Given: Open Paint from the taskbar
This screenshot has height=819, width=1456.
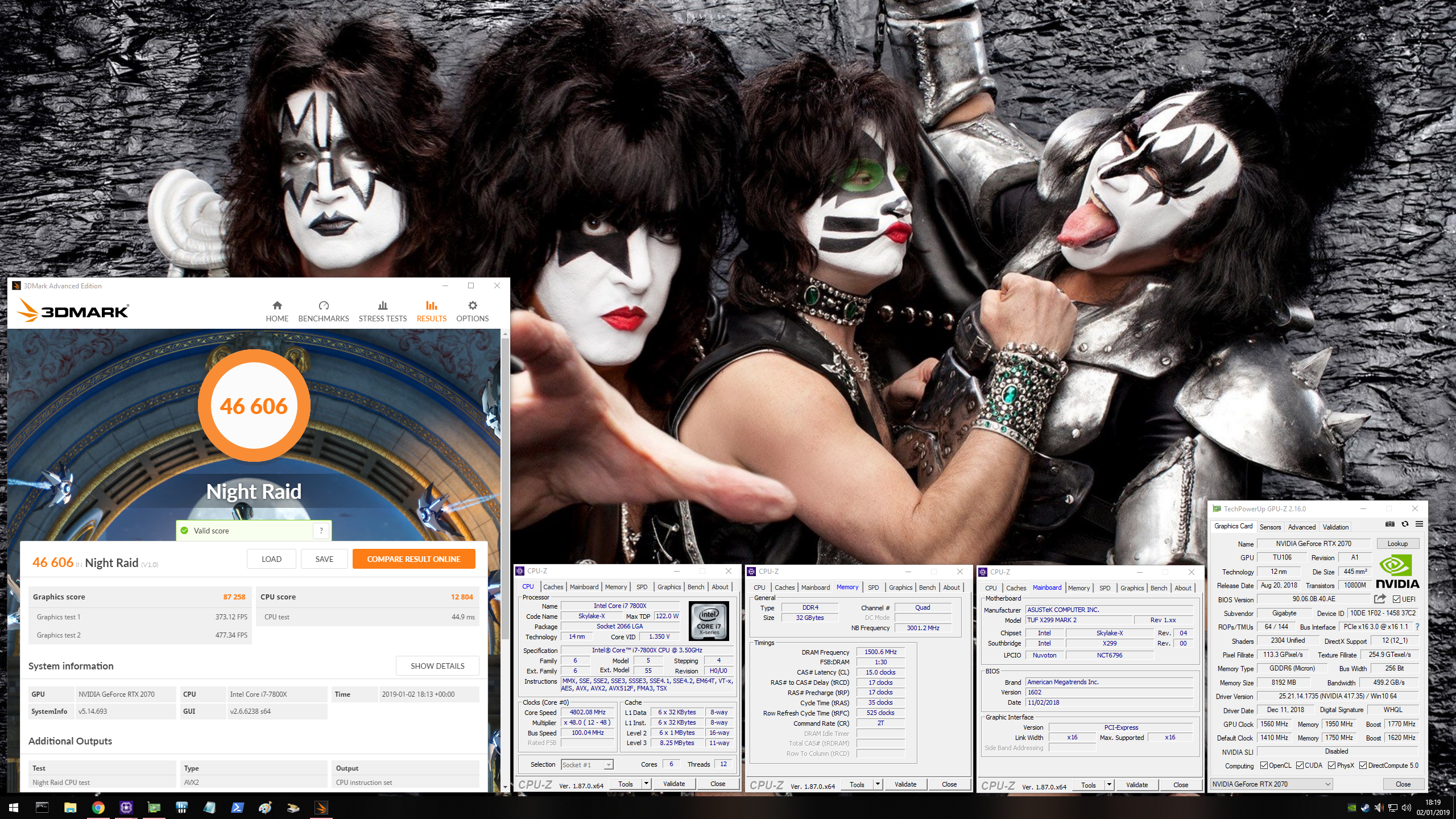Looking at the screenshot, I should point(265,808).
